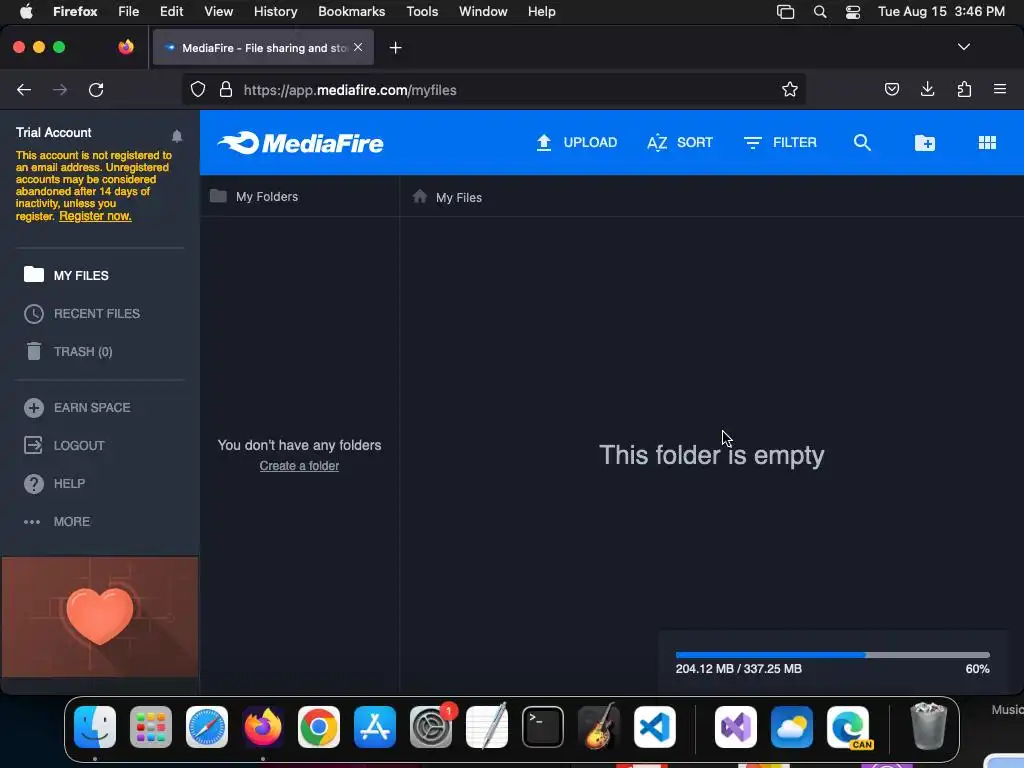This screenshot has height=768, width=1024.
Task: Launch Visual Studio Code from Dock
Action: click(x=654, y=727)
